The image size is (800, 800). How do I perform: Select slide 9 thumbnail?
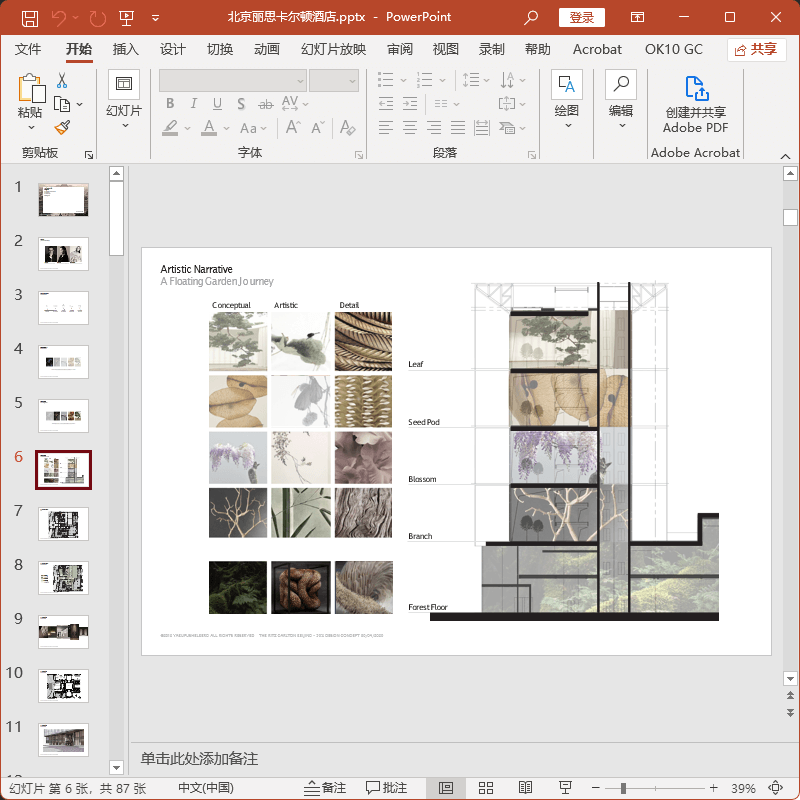[63, 631]
